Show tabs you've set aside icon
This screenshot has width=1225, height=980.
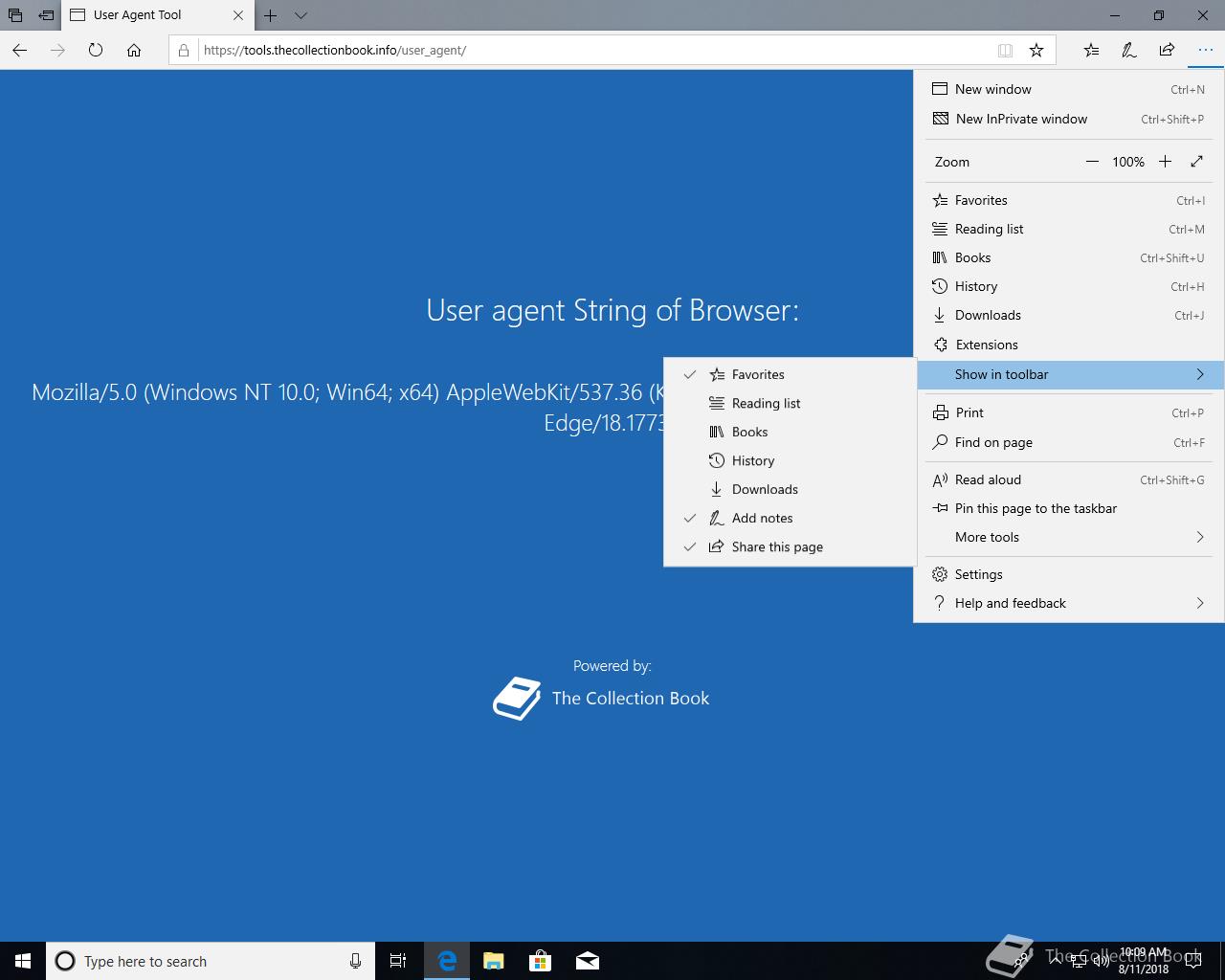tap(15, 15)
